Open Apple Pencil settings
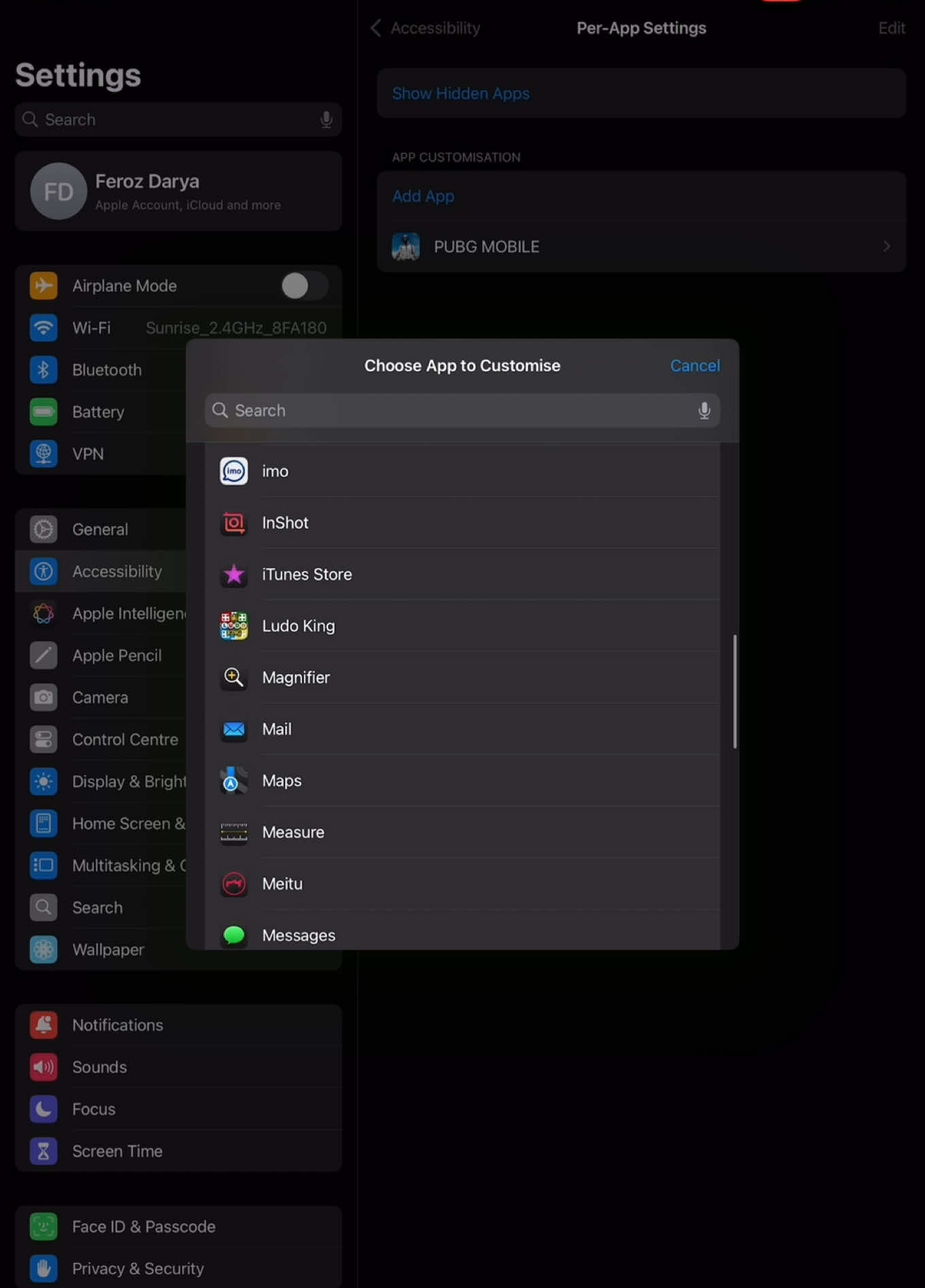 click(101, 656)
